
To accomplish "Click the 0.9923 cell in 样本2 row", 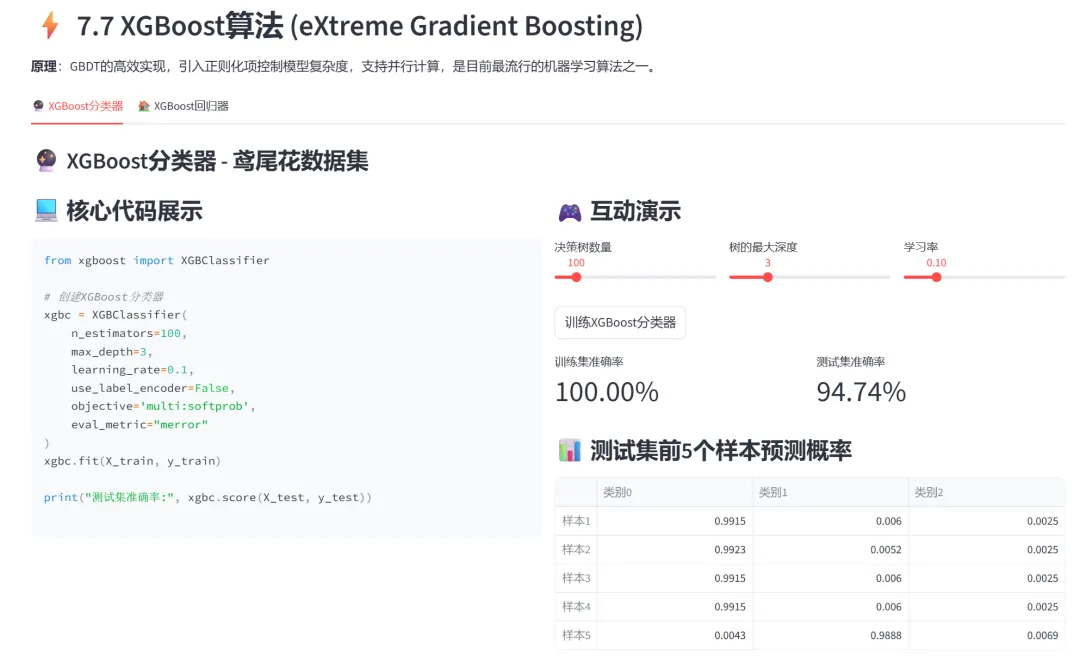I will (x=675, y=550).
